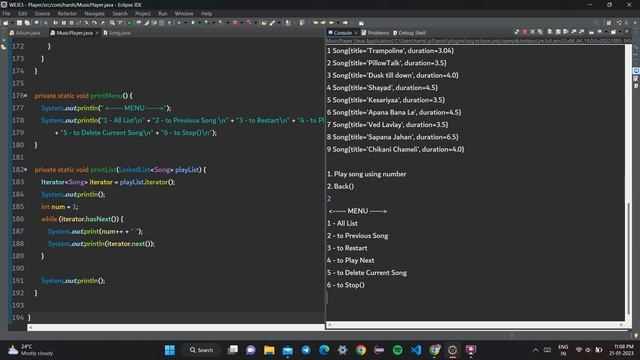Switch to the Debug Shell tab

tap(409, 33)
